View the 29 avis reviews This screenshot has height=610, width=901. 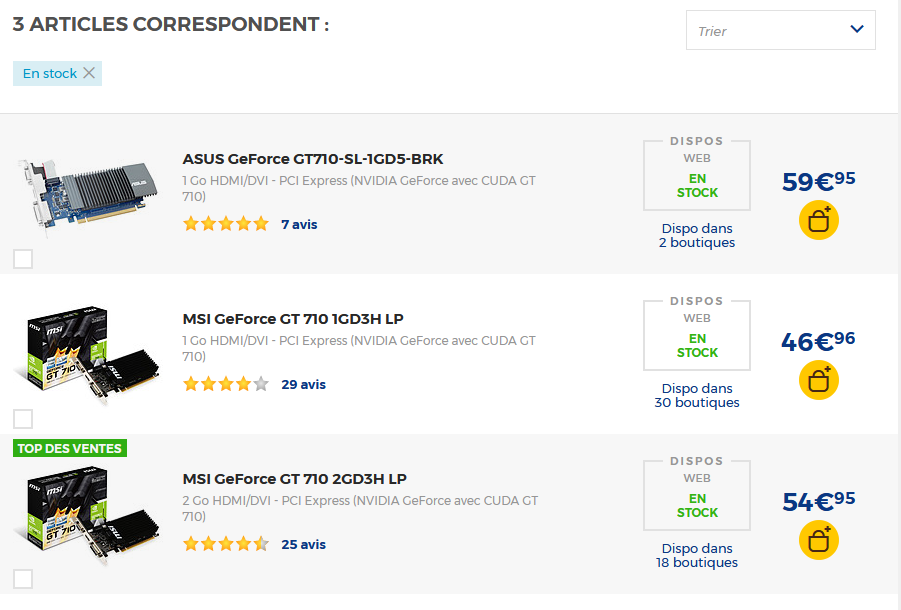coord(303,384)
